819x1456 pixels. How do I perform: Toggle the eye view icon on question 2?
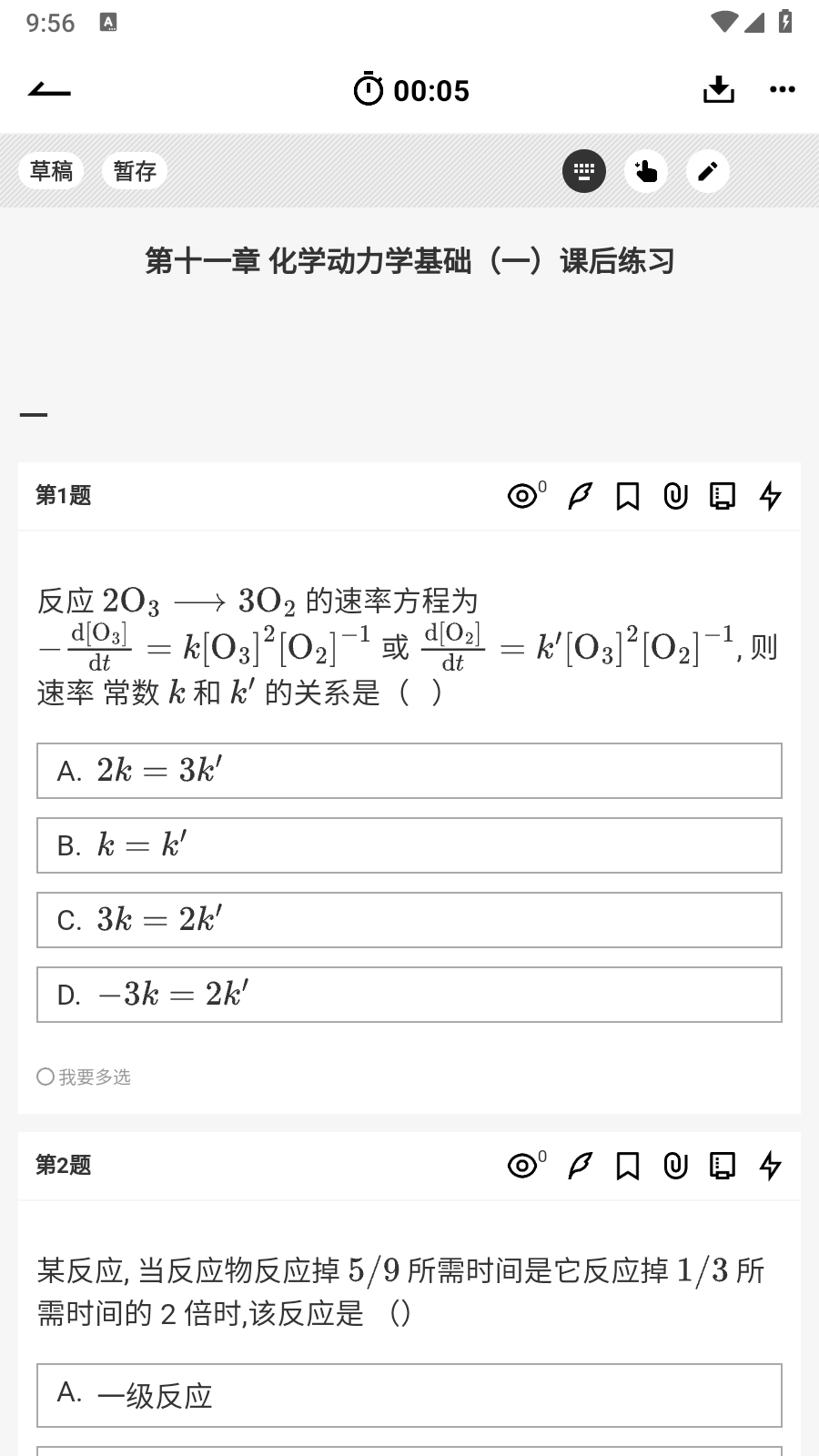521,1166
